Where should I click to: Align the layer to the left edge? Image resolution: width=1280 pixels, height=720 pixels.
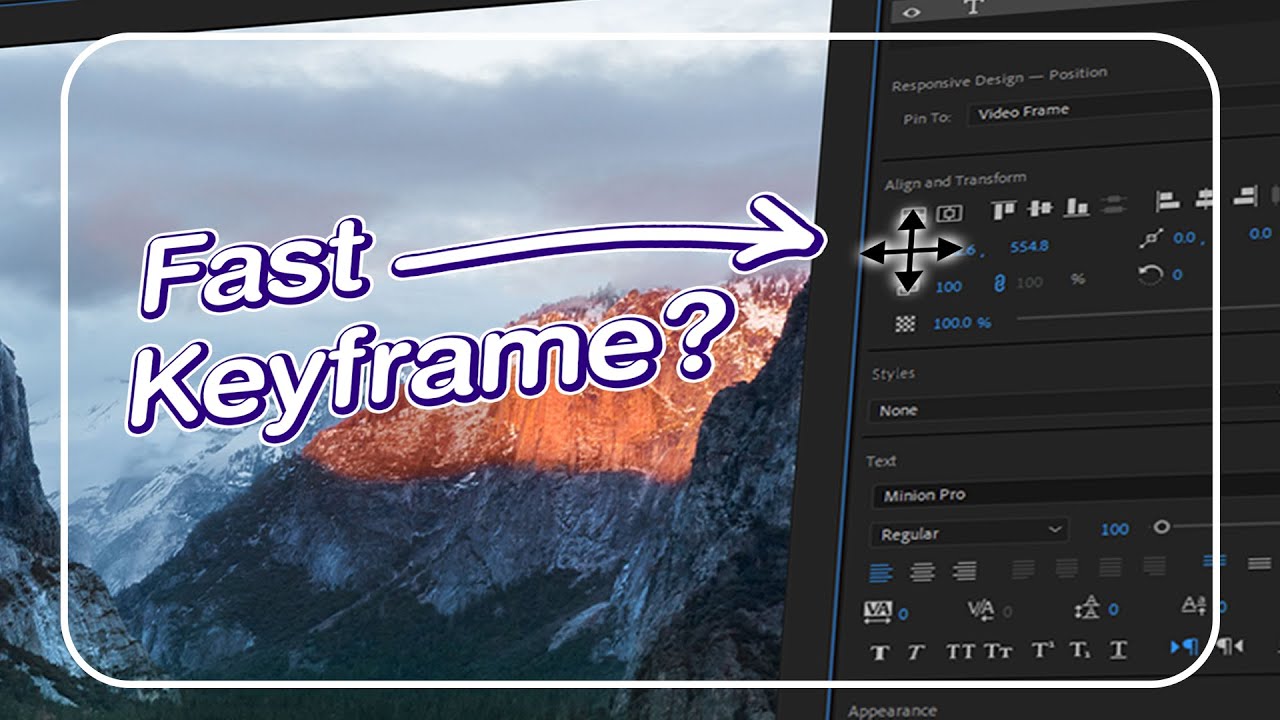point(1168,200)
